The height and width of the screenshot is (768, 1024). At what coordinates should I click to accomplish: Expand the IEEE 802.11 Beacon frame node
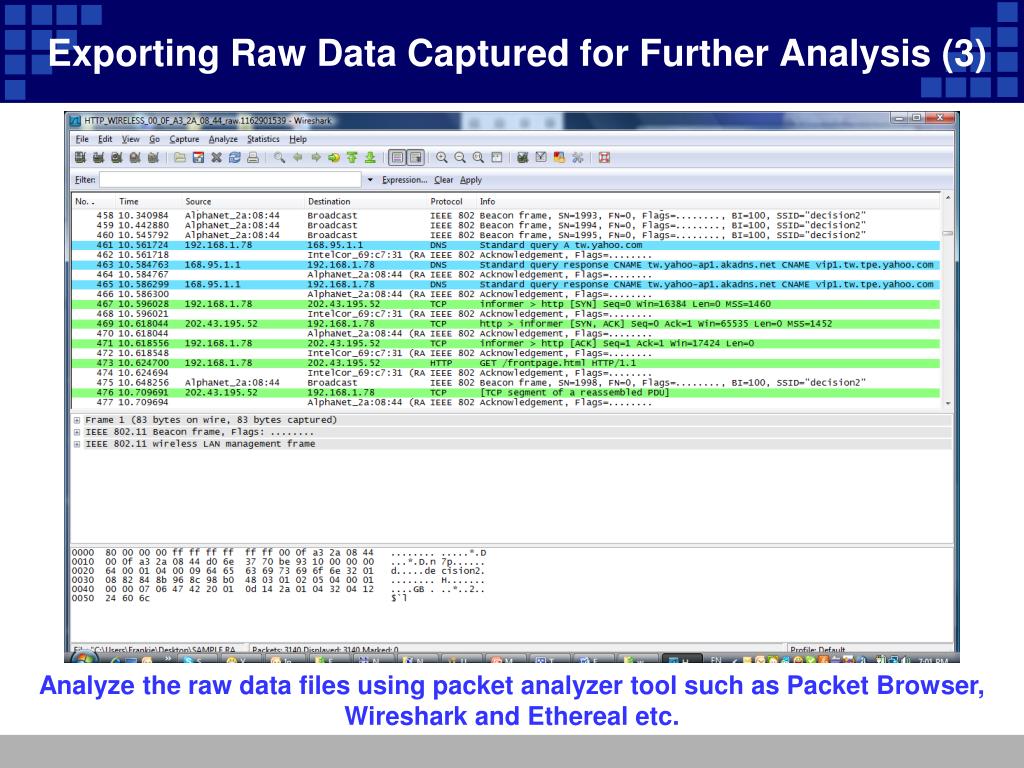click(x=77, y=432)
